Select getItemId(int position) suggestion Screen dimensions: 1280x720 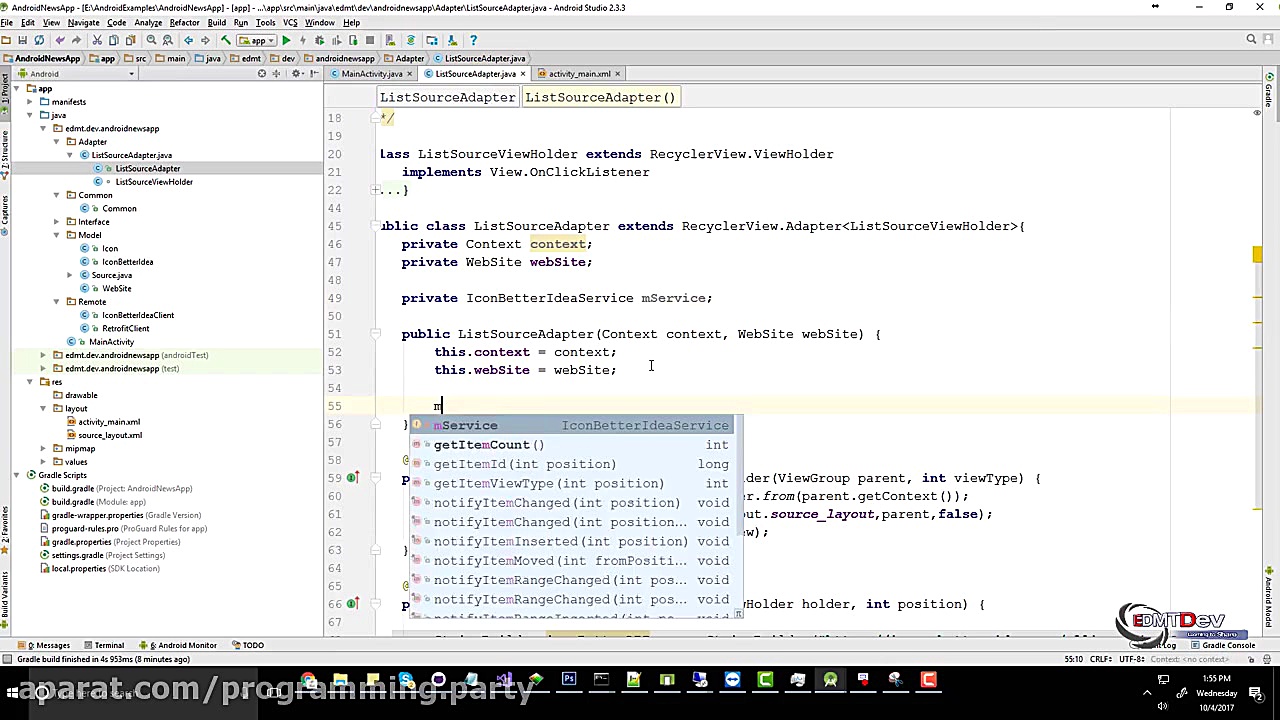575,464
